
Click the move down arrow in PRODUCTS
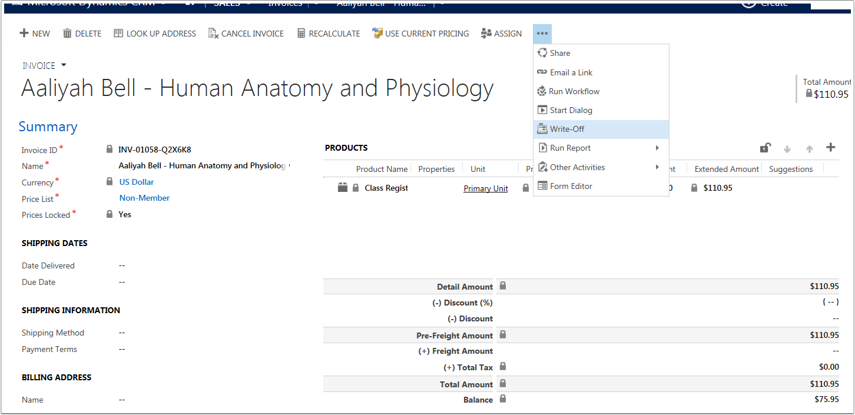(787, 149)
